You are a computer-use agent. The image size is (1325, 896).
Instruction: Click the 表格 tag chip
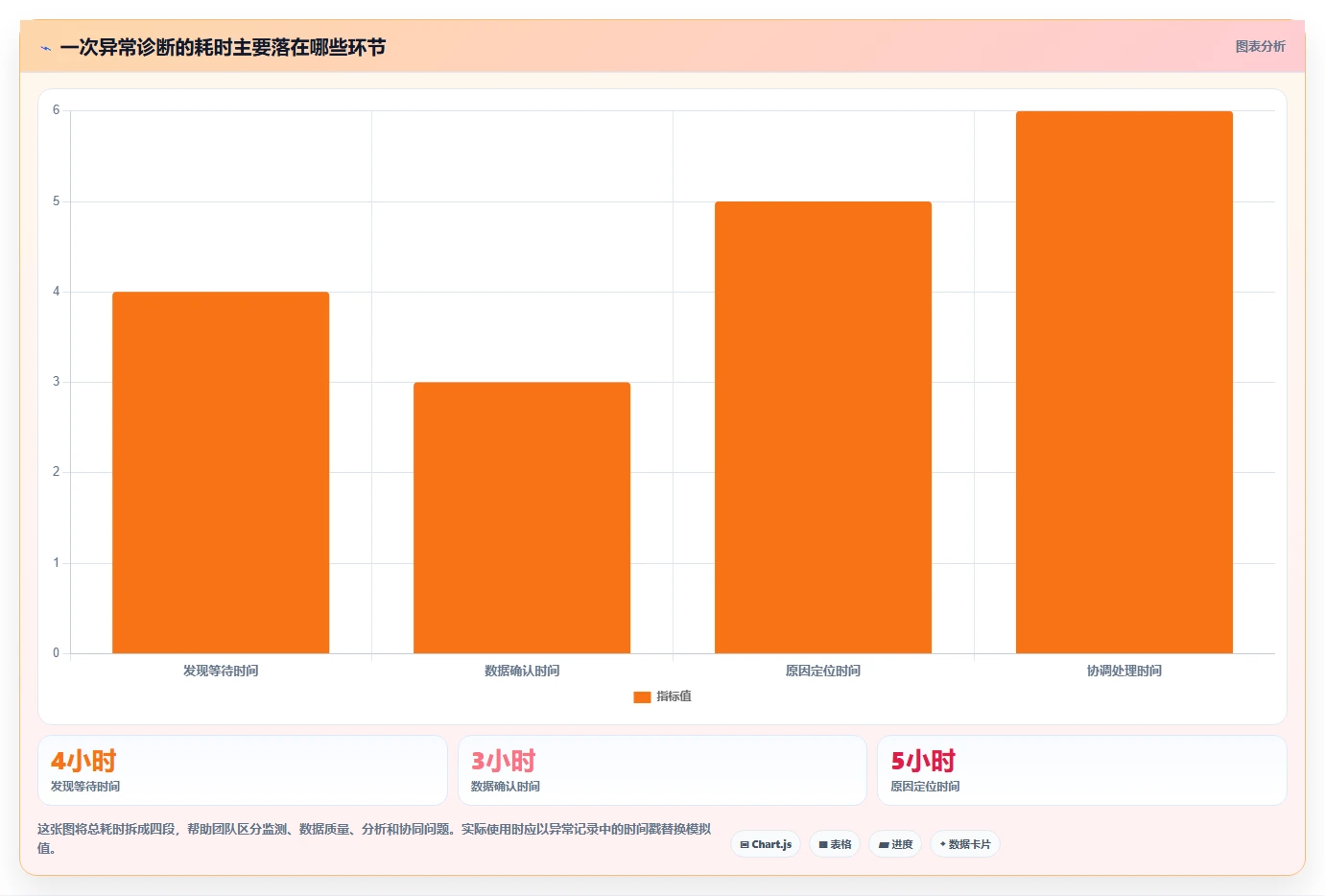[x=835, y=844]
